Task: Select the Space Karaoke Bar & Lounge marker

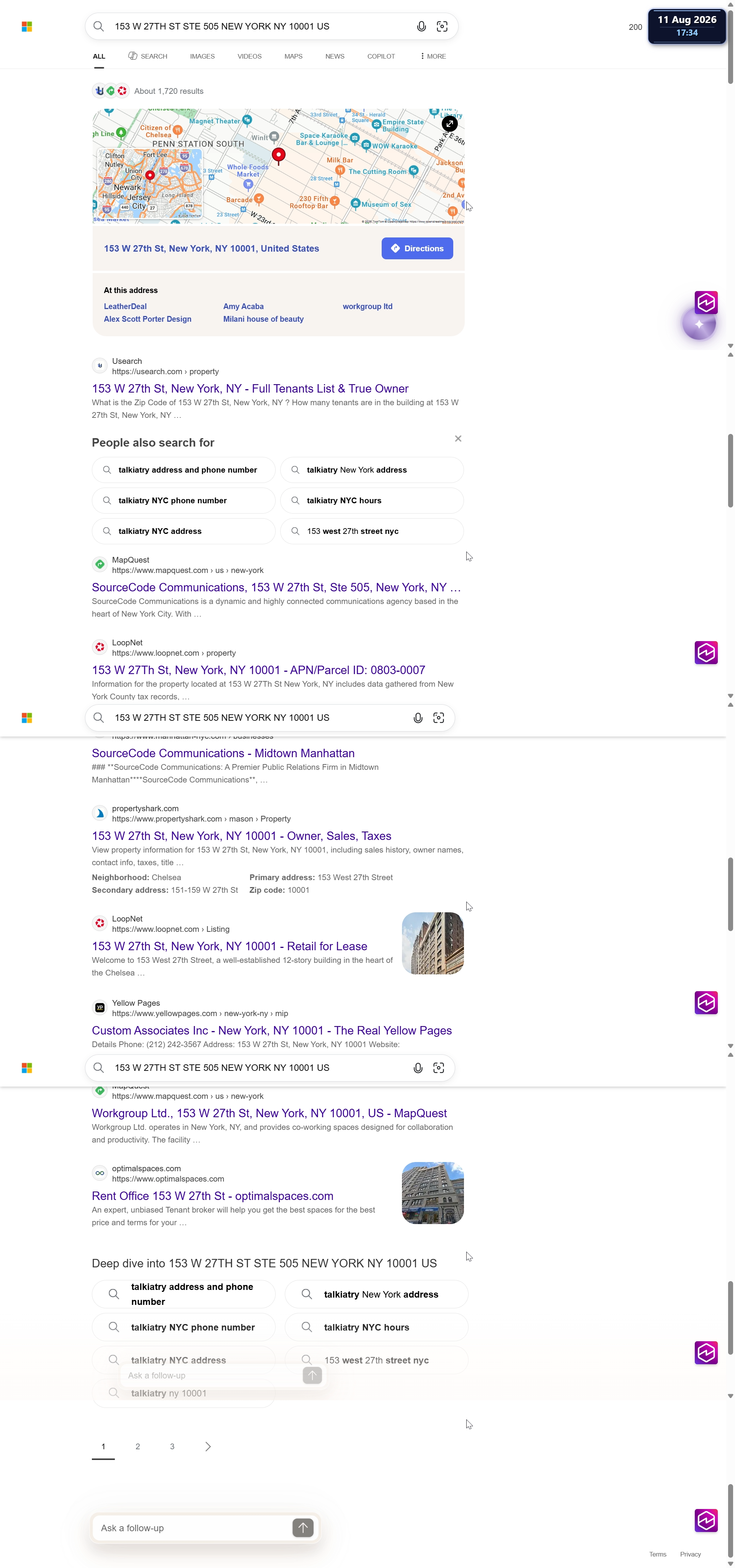Action: click(355, 138)
